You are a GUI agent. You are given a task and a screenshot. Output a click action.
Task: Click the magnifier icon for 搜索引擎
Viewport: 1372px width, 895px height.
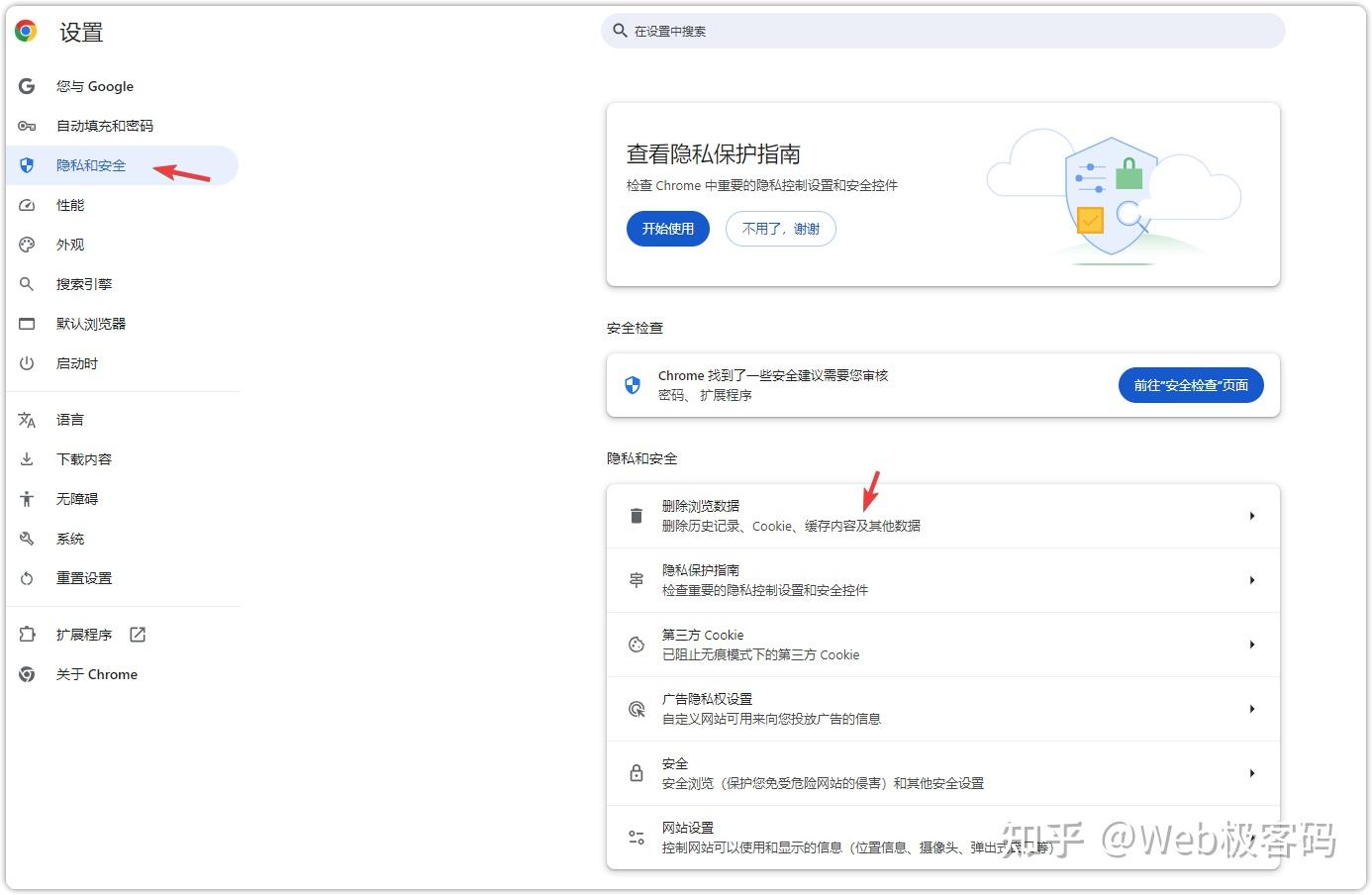(27, 284)
